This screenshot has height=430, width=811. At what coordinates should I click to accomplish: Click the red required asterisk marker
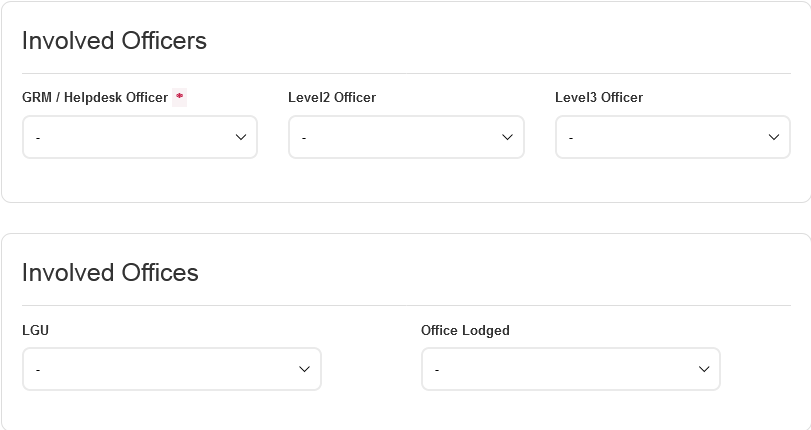click(180, 97)
